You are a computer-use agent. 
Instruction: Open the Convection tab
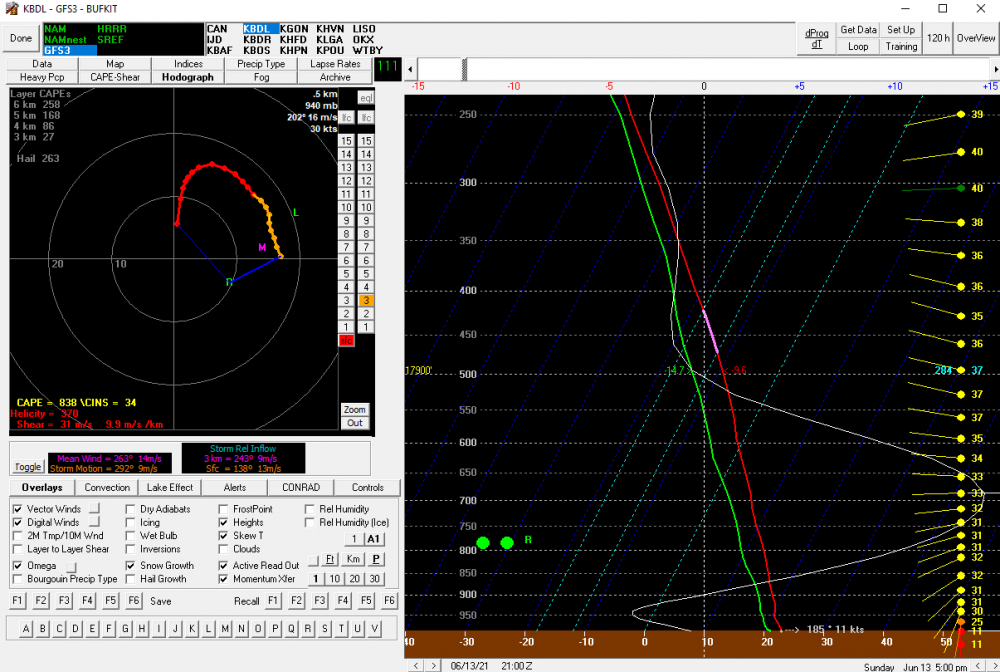tap(107, 487)
